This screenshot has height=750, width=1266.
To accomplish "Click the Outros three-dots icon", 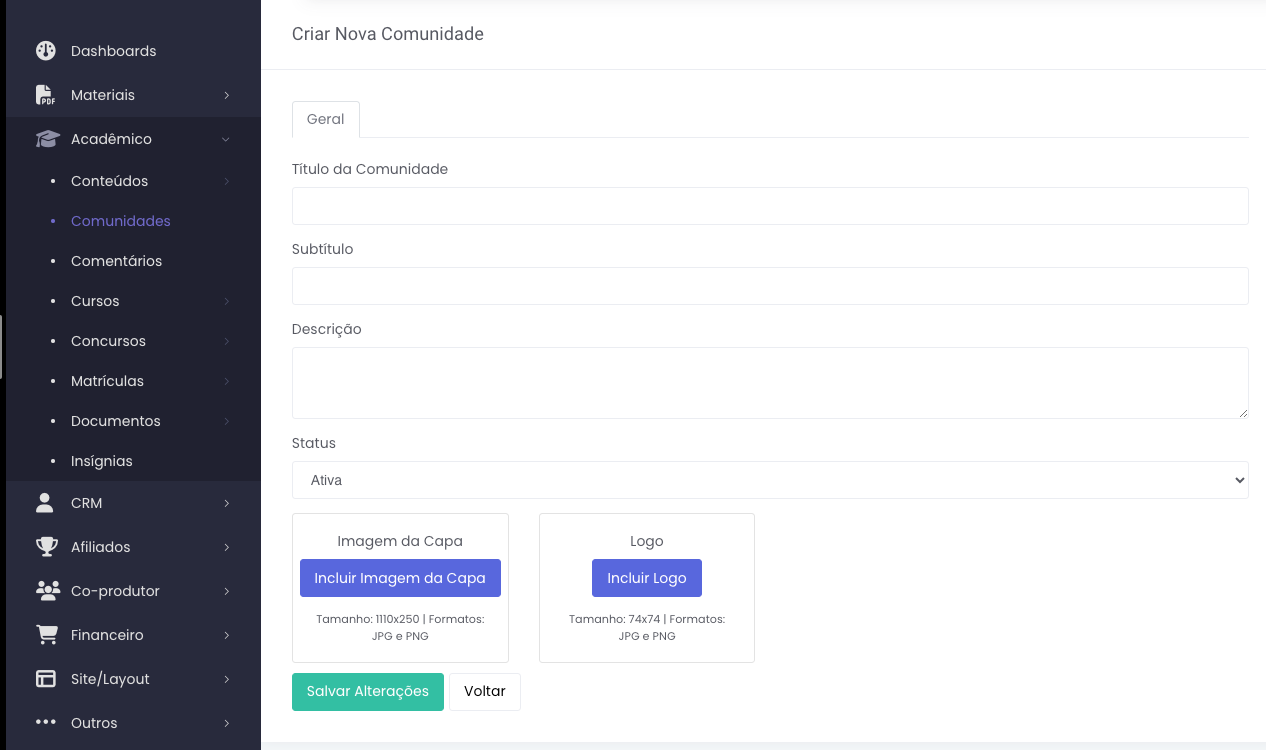I will click(x=46, y=722).
